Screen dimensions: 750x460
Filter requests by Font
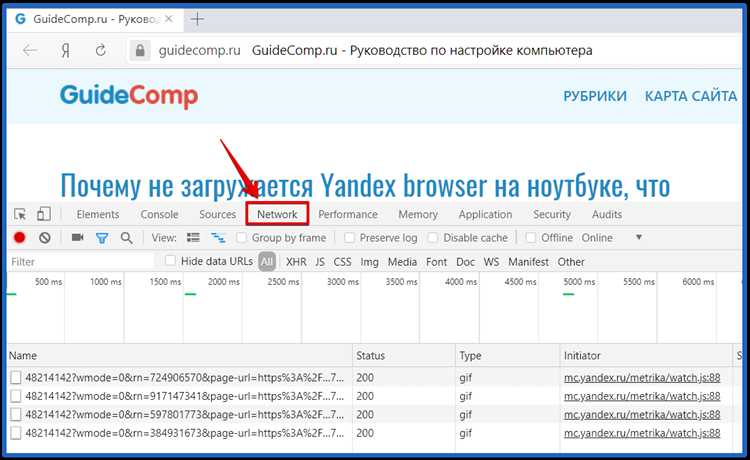pos(436,262)
